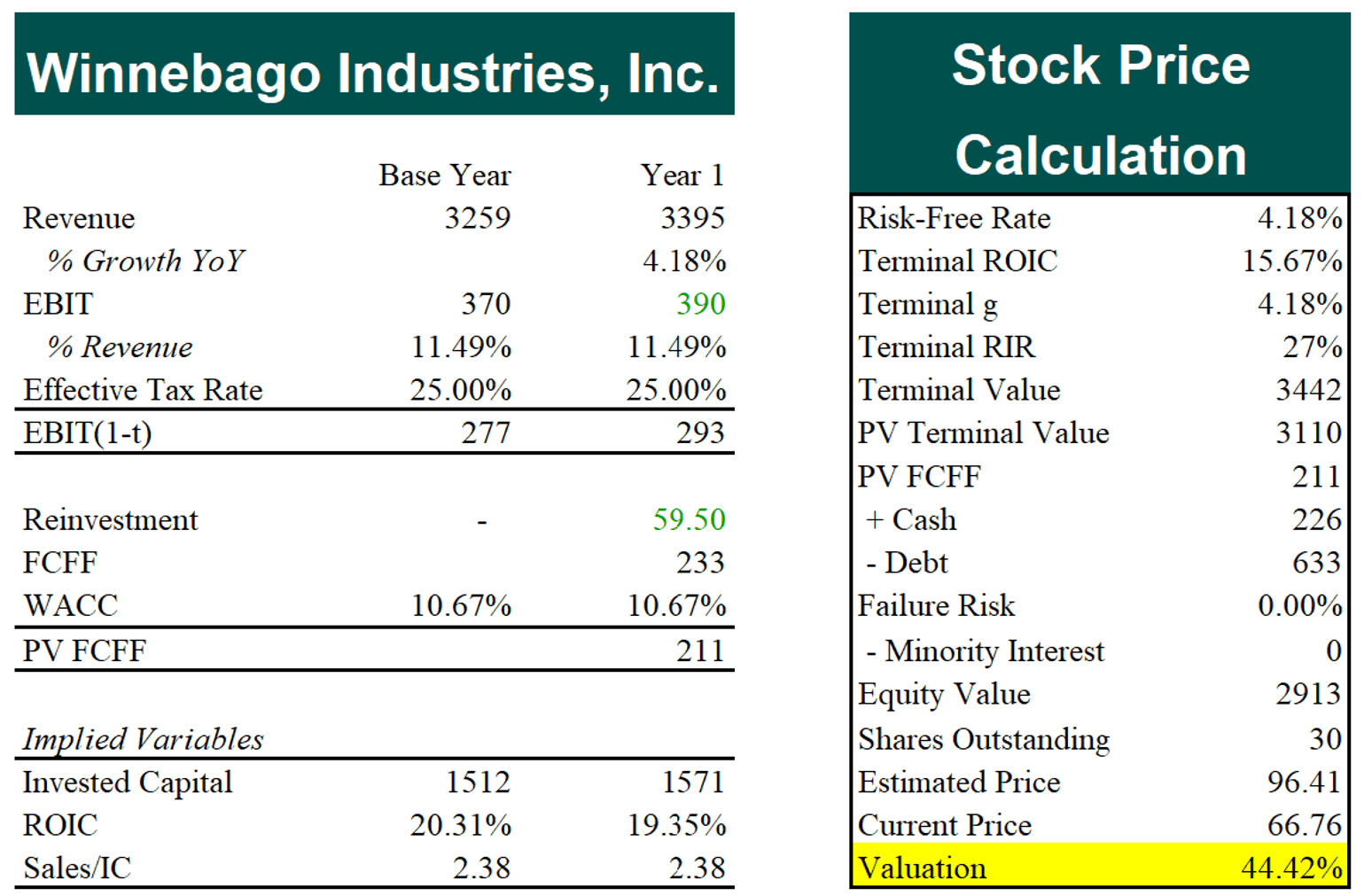1364x896 pixels.
Task: Select the Terminal Value amount 3442
Action: point(1308,390)
